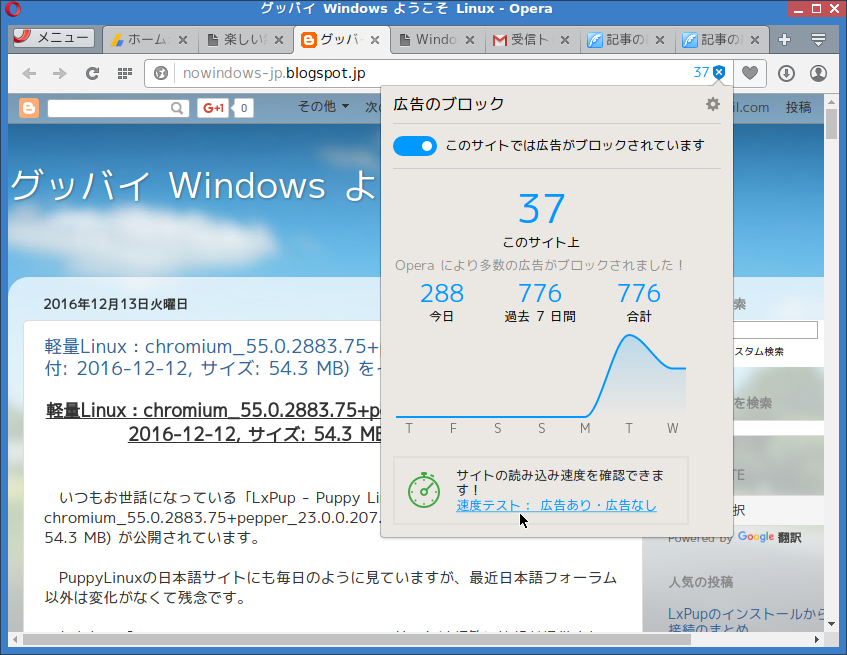Screen dimensions: 847x655
Task: Open the blog title グッバイ Windows
Action: pos(193,186)
